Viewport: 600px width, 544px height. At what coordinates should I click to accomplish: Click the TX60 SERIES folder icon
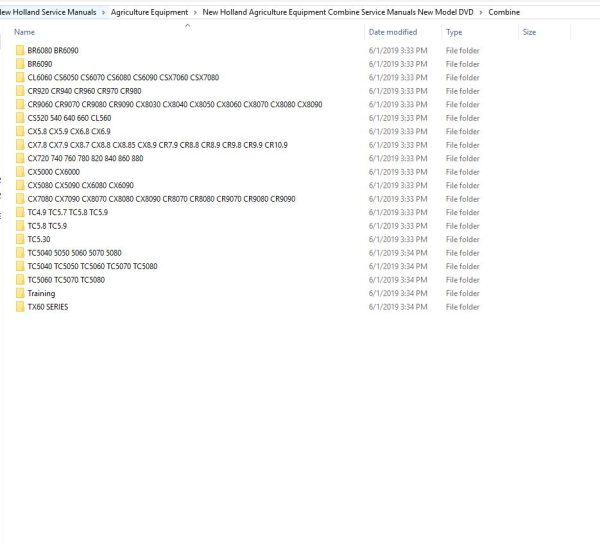(x=20, y=307)
